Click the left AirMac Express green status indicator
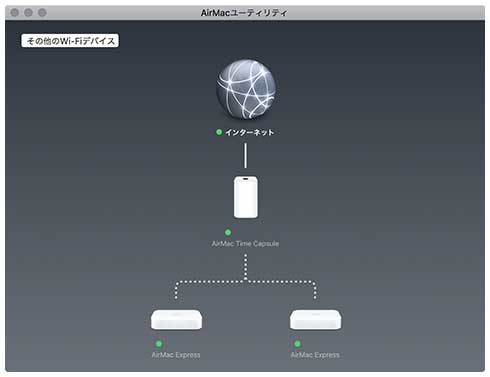Viewport: 490px width, 377px height. tap(159, 343)
